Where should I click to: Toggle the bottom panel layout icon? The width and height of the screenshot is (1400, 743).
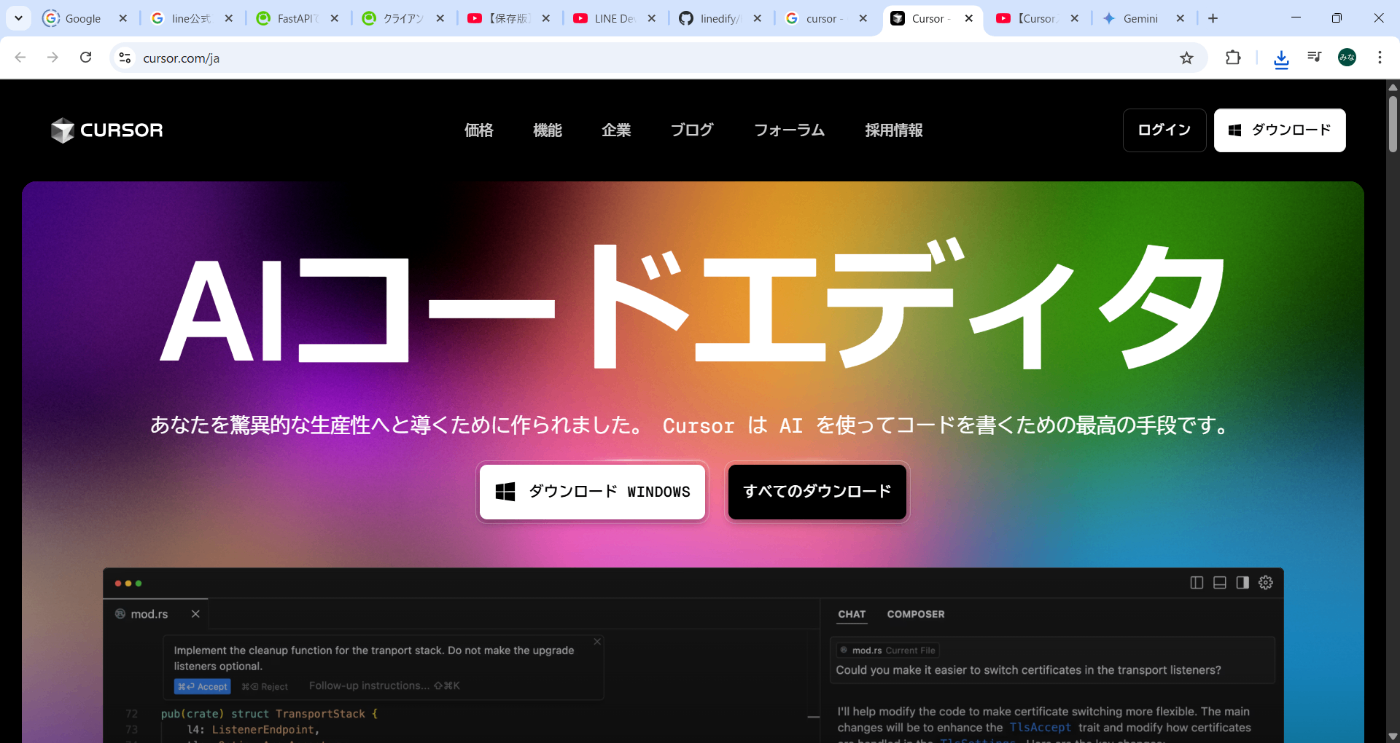1219,583
